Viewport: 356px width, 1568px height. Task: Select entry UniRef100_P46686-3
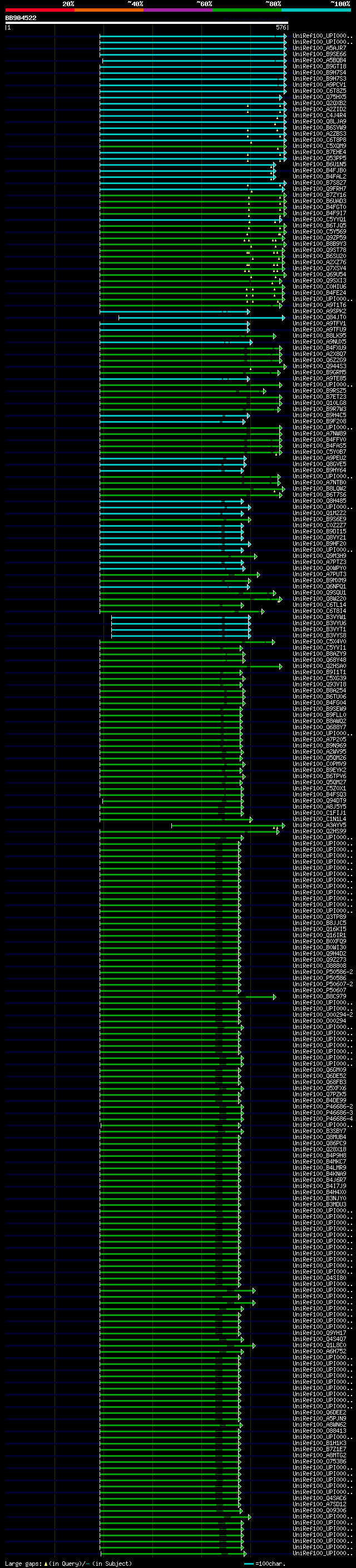click(323, 1112)
